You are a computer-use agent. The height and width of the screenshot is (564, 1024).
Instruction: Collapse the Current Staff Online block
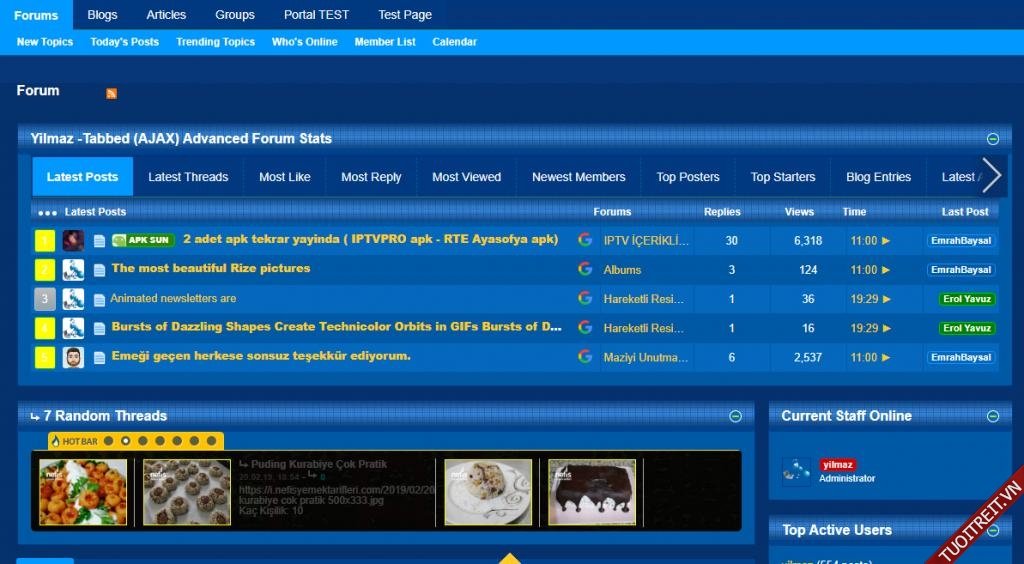[992, 416]
